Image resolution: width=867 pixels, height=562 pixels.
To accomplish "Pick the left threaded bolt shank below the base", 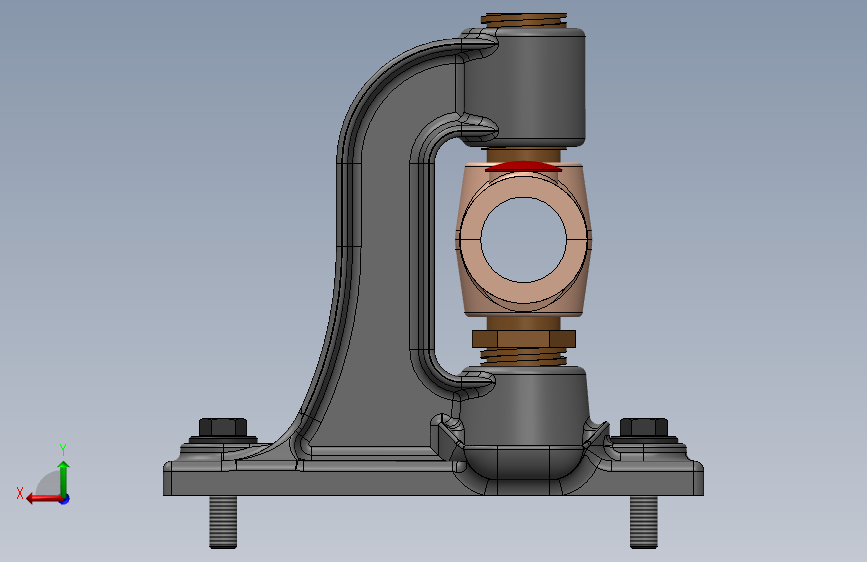I will pos(223,522).
